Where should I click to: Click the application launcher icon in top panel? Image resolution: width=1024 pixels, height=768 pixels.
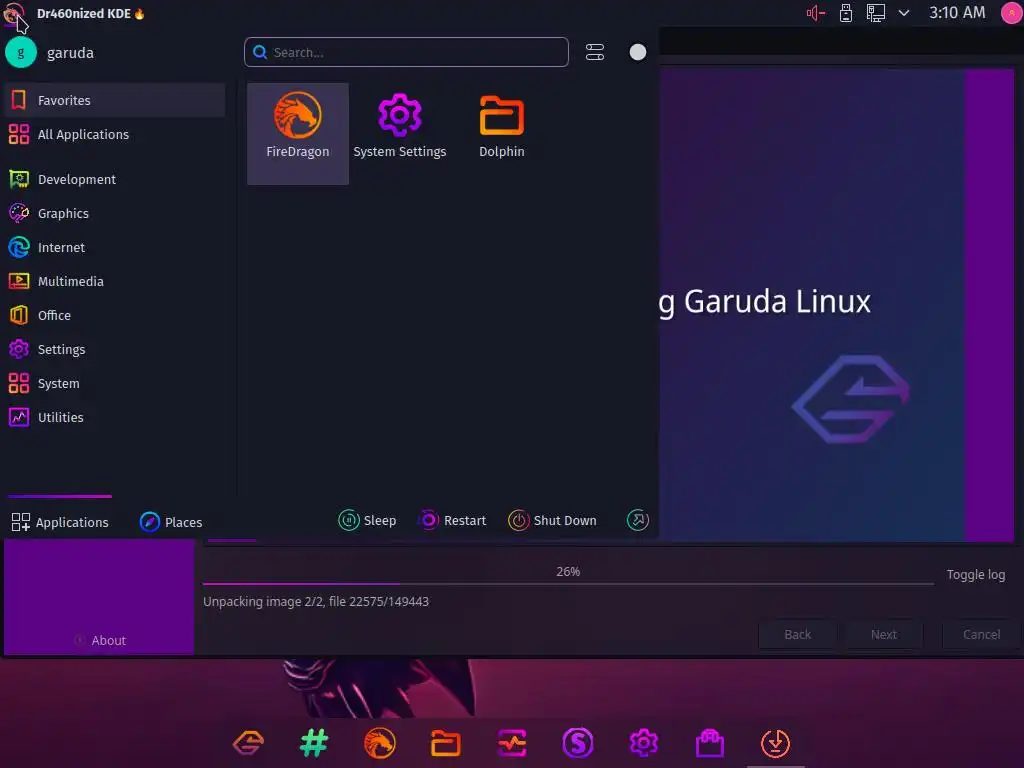click(x=14, y=14)
